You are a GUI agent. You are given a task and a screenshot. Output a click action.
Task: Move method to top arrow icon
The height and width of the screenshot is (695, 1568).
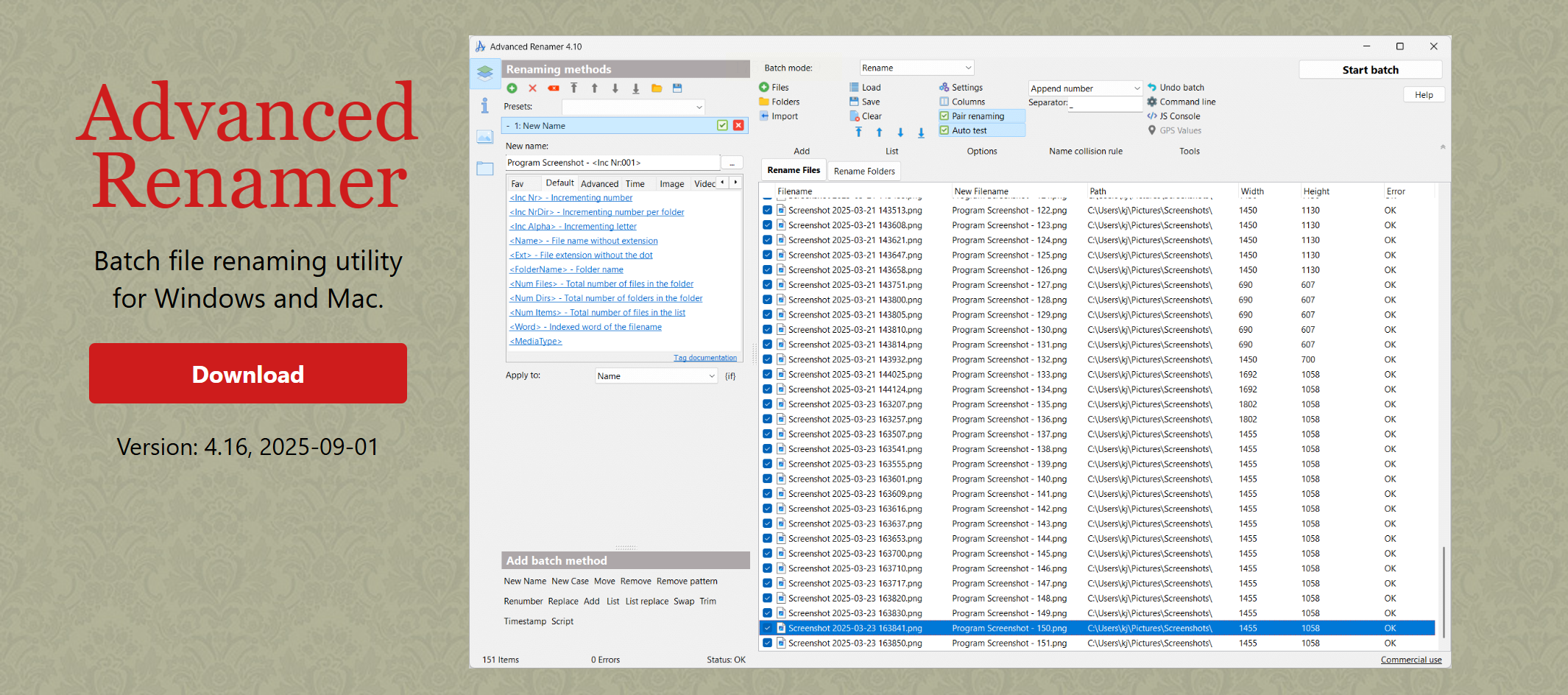pos(574,88)
